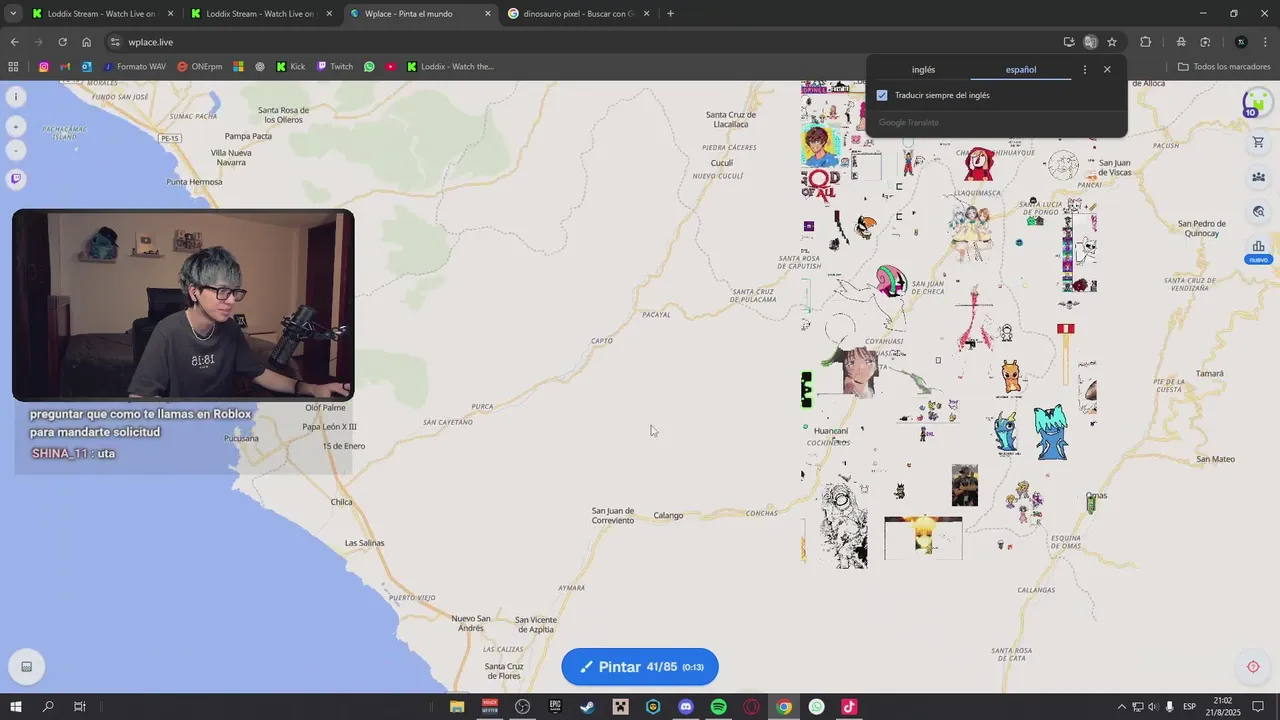
Task: Open the ESP keyboard language selector
Action: point(1190,707)
